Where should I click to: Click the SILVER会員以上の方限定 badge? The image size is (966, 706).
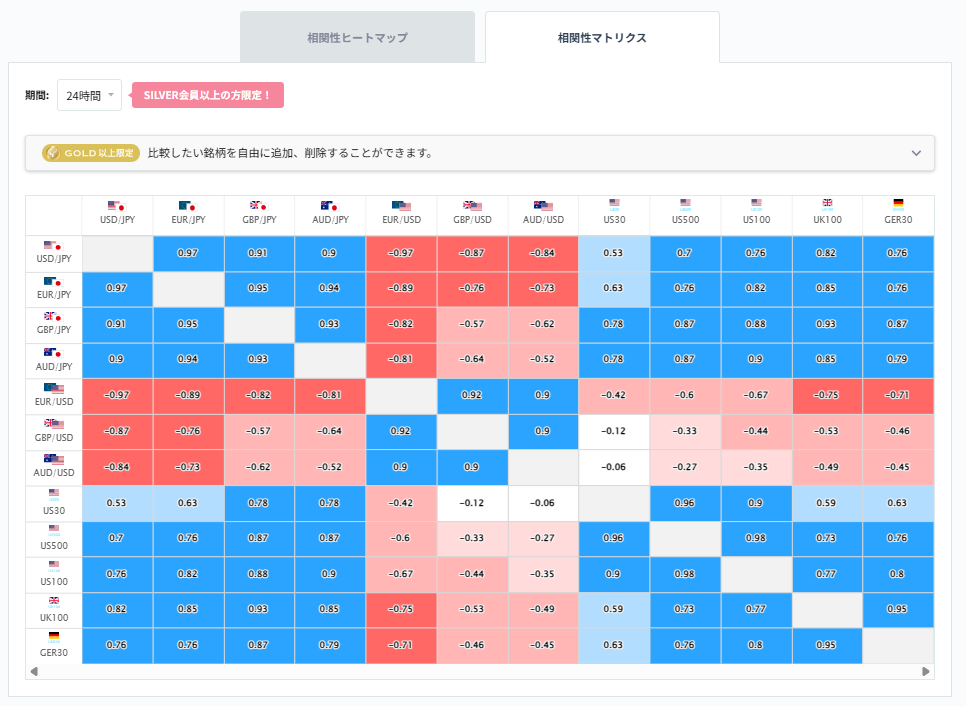tap(207, 95)
